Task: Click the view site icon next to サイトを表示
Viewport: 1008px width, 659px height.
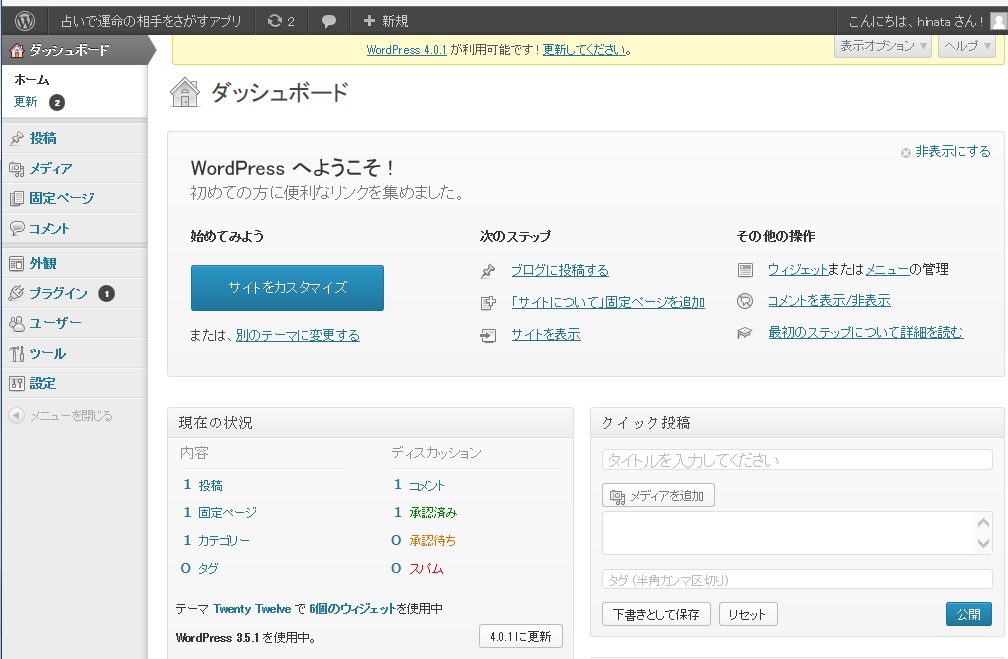Action: (x=488, y=335)
